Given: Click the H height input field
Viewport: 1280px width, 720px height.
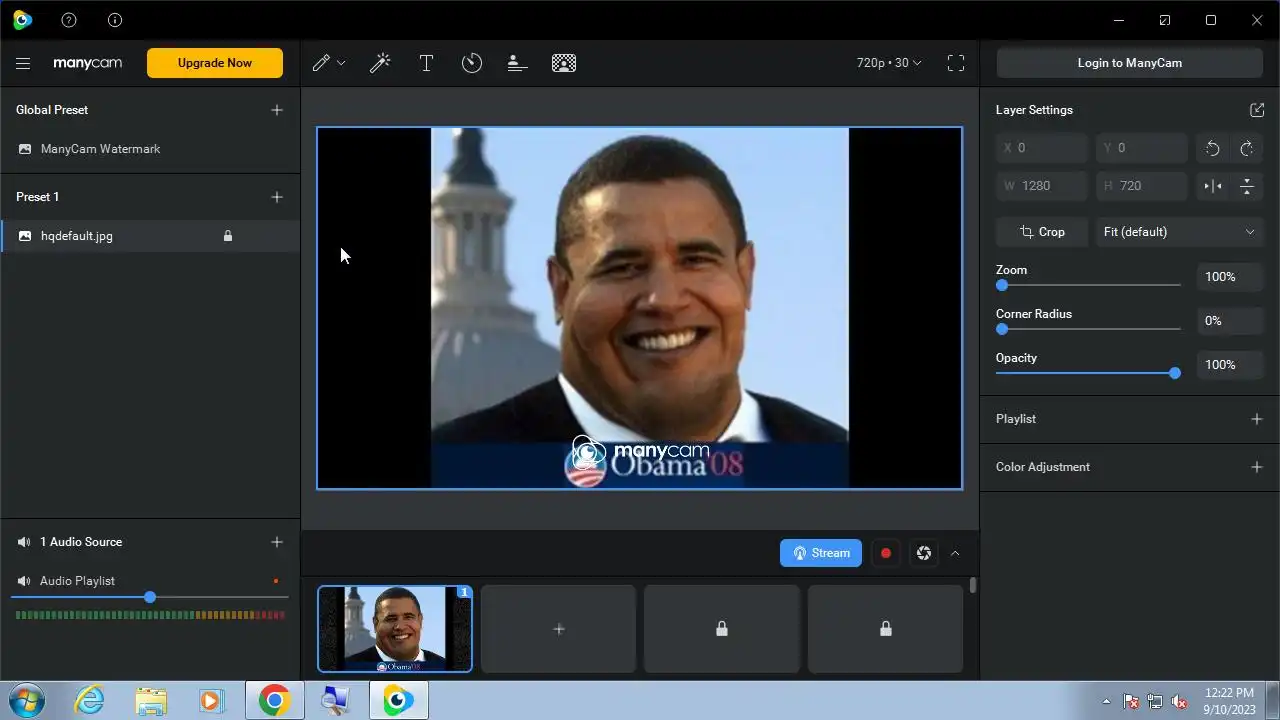Looking at the screenshot, I should [x=1142, y=186].
